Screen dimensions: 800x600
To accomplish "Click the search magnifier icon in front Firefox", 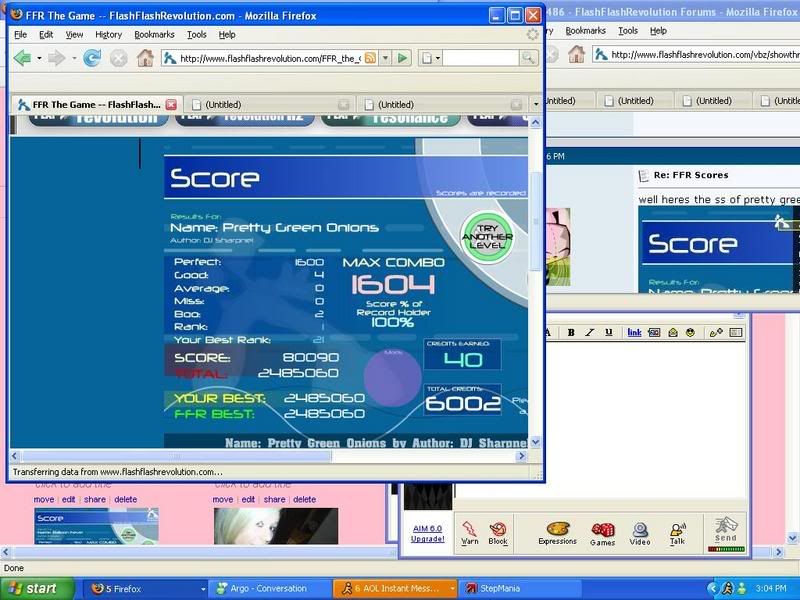I will point(528,58).
